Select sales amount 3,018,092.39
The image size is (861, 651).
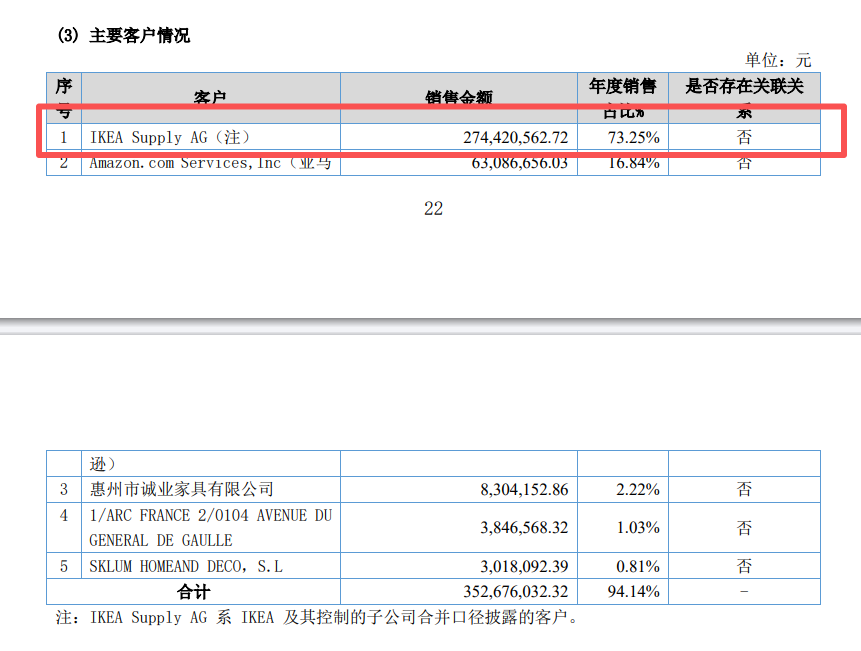tap(524, 566)
